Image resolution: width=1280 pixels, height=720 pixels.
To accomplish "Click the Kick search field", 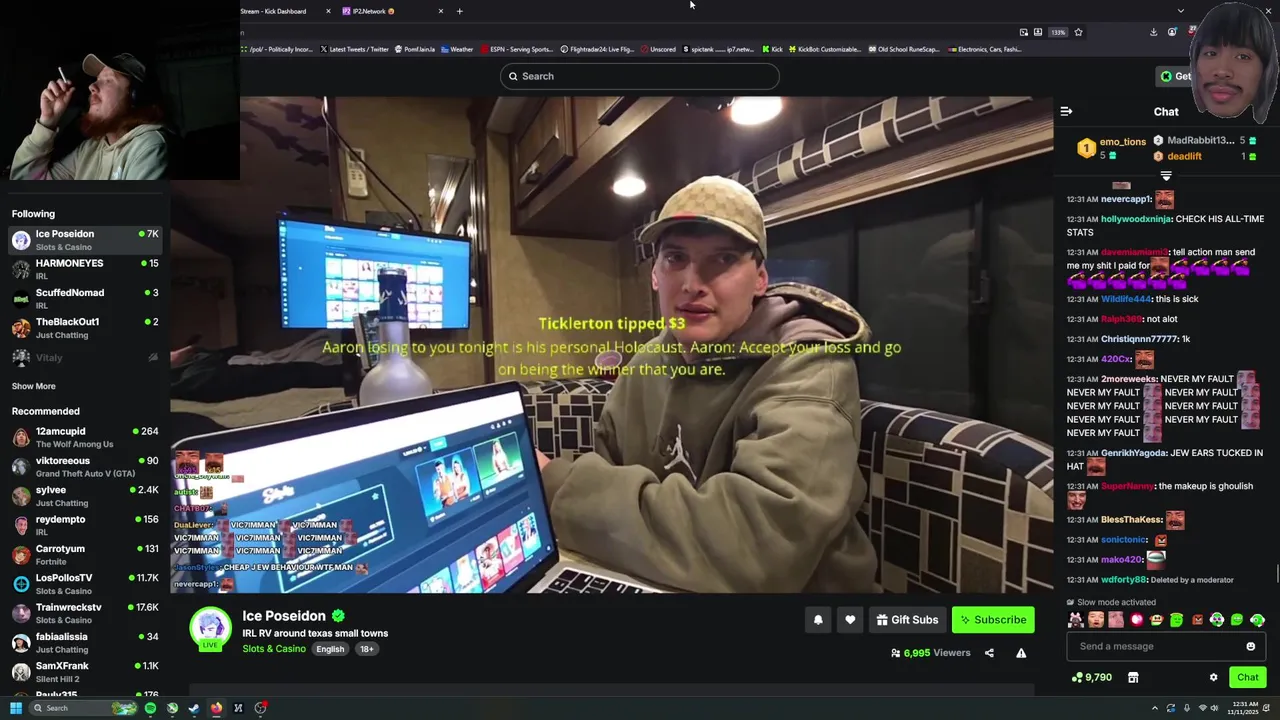I will [x=640, y=76].
